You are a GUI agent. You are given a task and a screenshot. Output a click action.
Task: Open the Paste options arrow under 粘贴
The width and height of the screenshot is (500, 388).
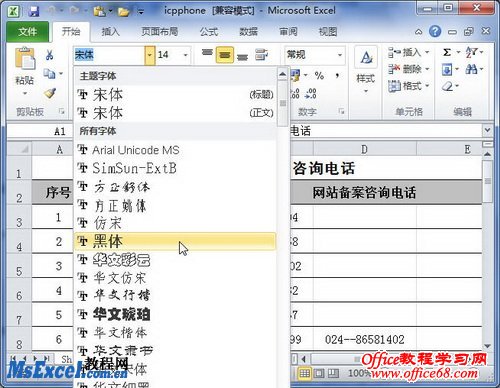click(x=25, y=94)
